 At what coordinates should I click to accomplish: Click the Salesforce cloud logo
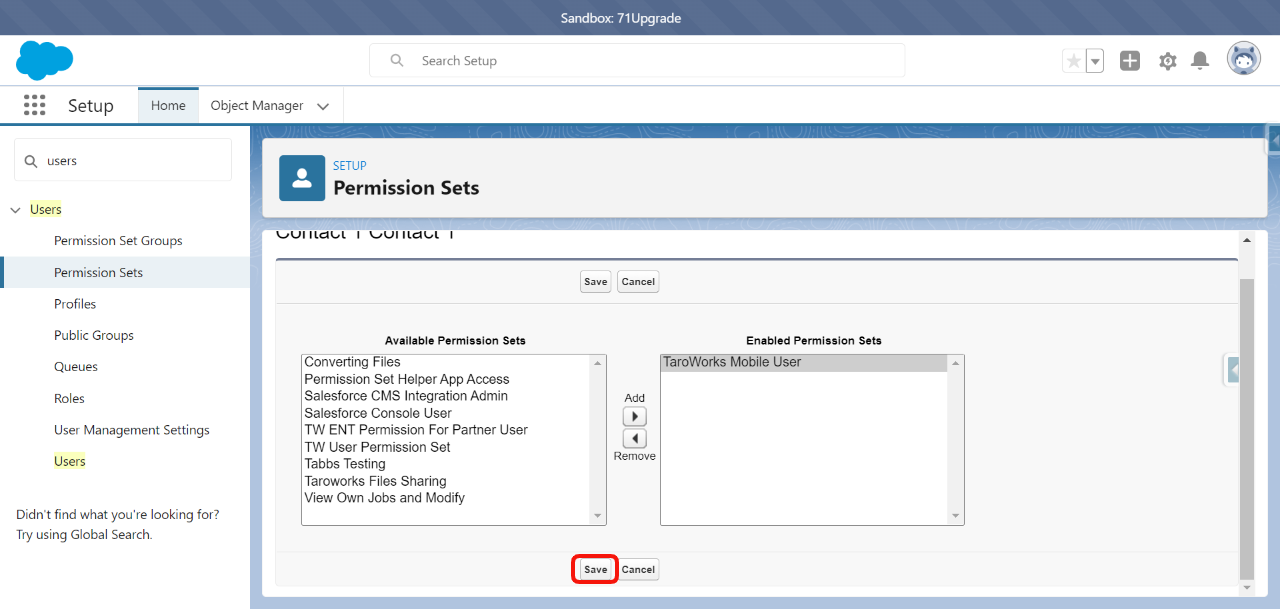coord(45,61)
